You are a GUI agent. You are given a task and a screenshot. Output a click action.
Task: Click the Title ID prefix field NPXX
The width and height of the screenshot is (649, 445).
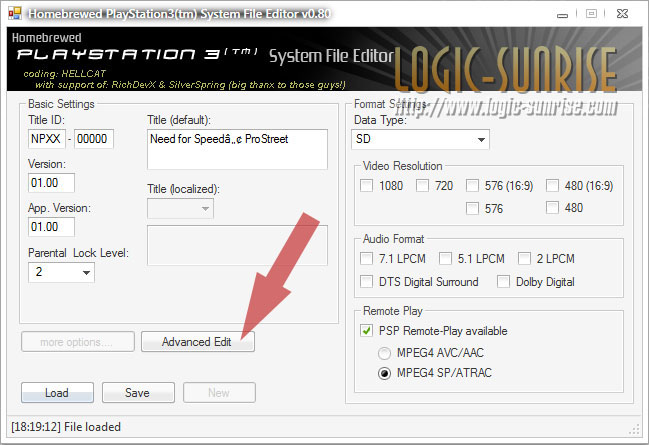[46, 139]
